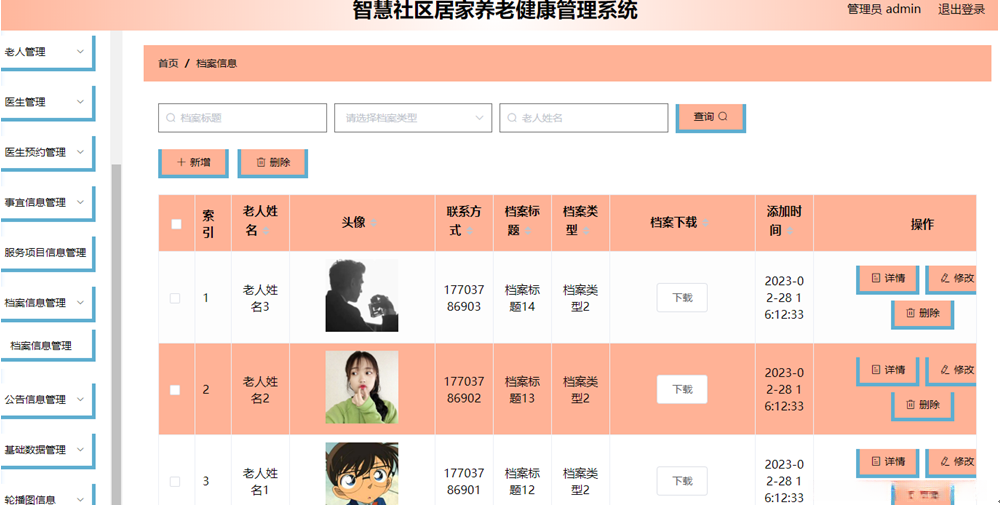Click sort arrows in 档案下载 column header
The image size is (1000, 509).
point(706,223)
